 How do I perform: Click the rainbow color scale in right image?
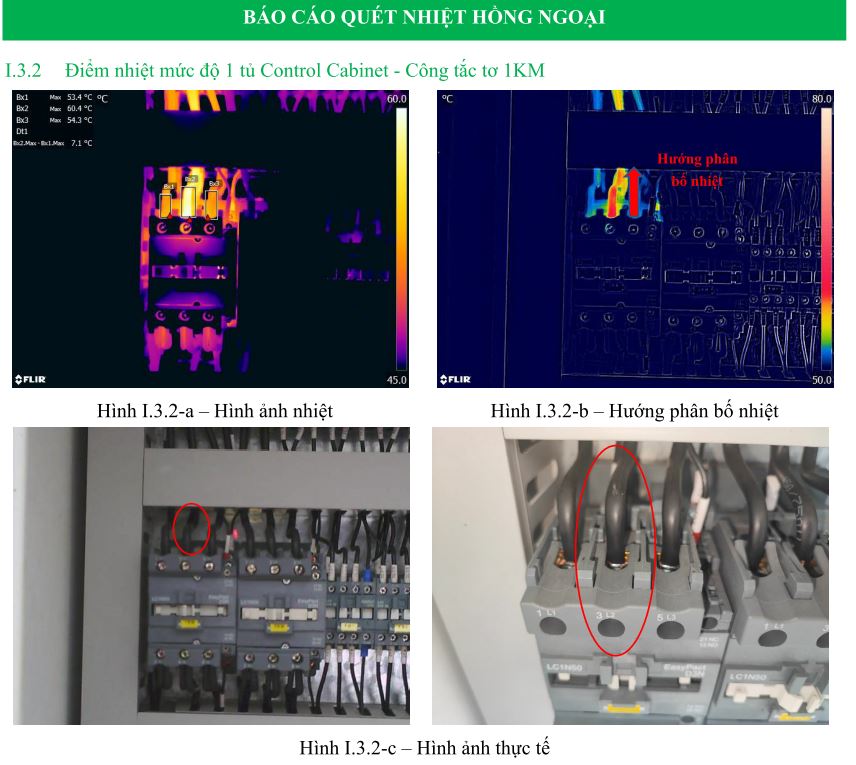pos(825,238)
